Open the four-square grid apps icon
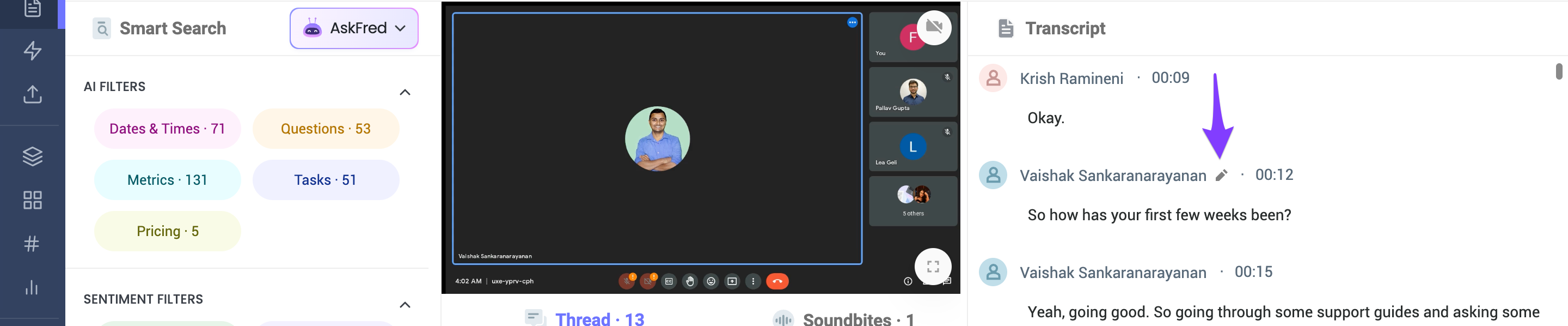This screenshot has height=326, width=1568. pos(32,201)
